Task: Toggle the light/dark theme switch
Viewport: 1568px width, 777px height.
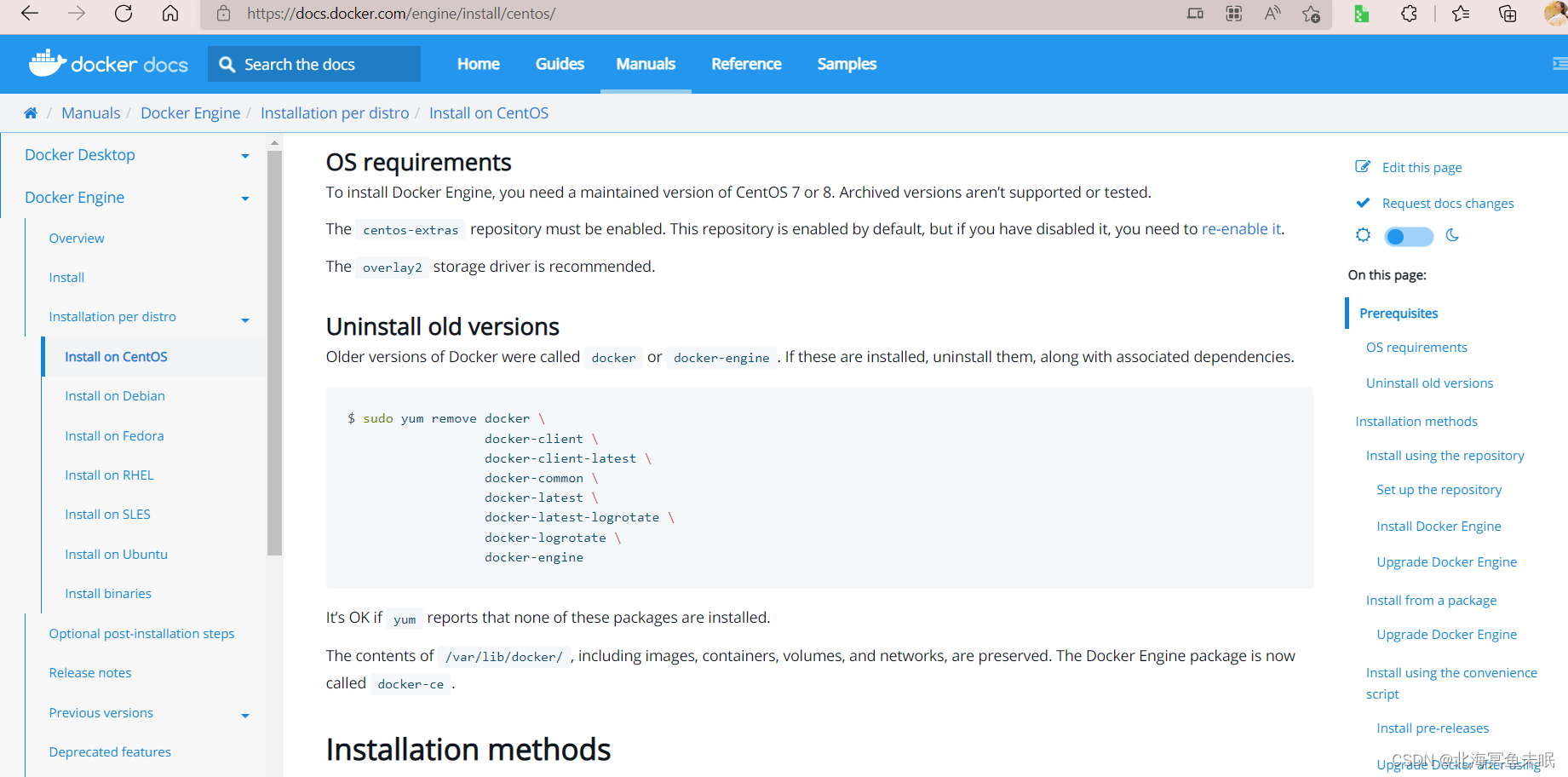Action: [1409, 236]
